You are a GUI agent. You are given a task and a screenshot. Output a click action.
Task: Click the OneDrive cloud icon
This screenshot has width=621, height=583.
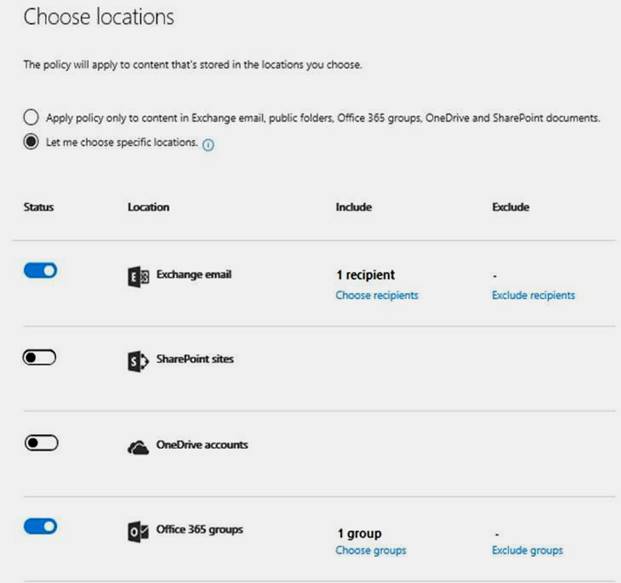coord(138,446)
